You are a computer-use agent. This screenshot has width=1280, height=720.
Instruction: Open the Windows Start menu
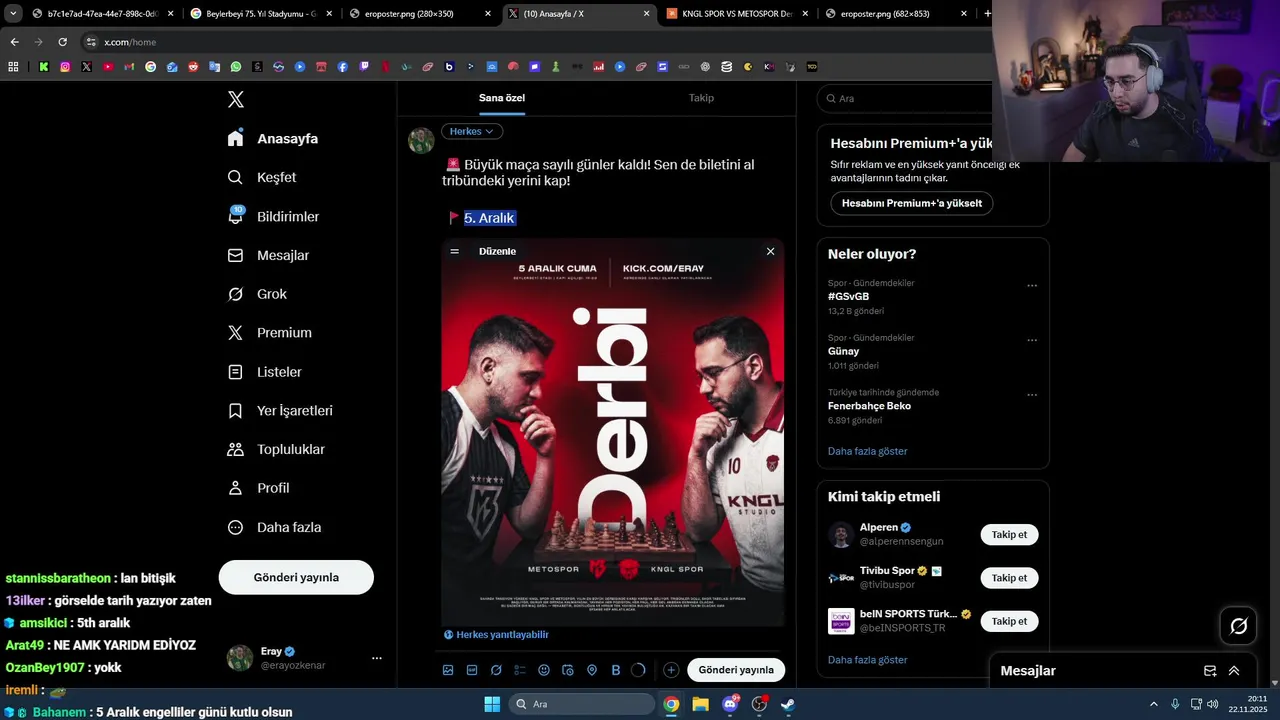point(491,704)
